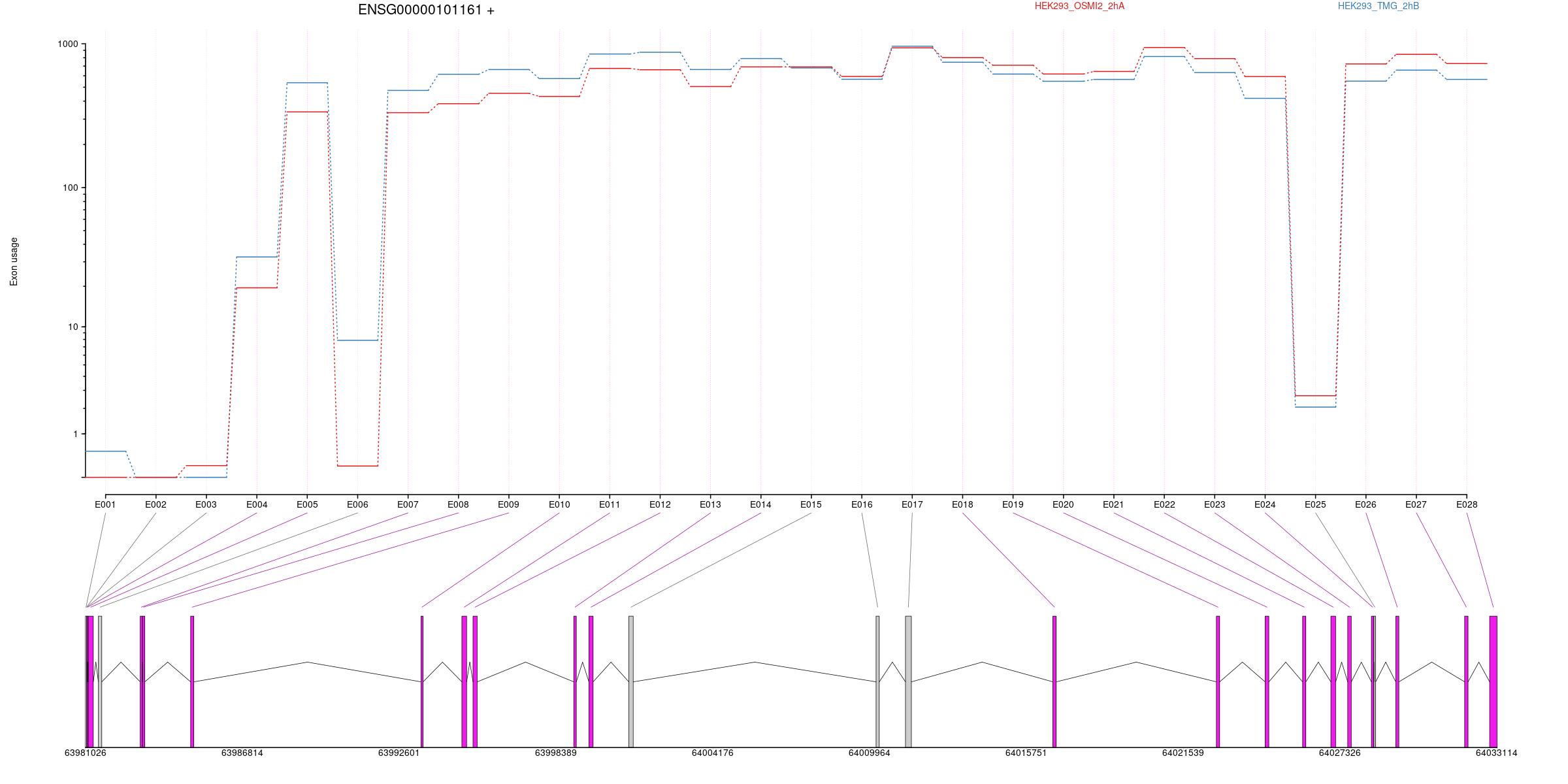Select exon label E009

[508, 504]
